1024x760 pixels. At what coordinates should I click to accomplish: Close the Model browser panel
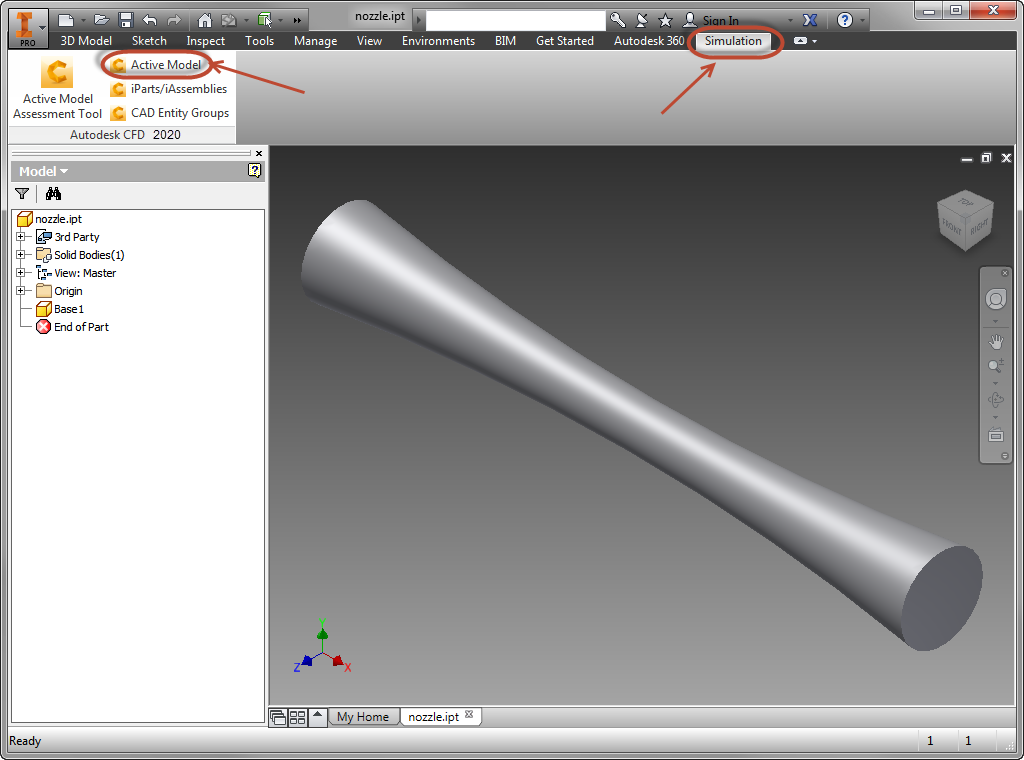[x=259, y=153]
